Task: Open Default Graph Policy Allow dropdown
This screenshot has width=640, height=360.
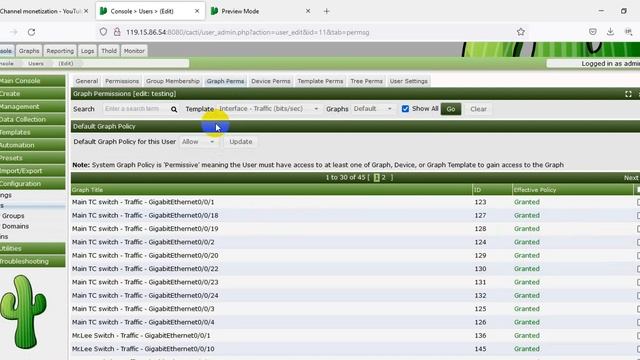Action: tap(198, 142)
